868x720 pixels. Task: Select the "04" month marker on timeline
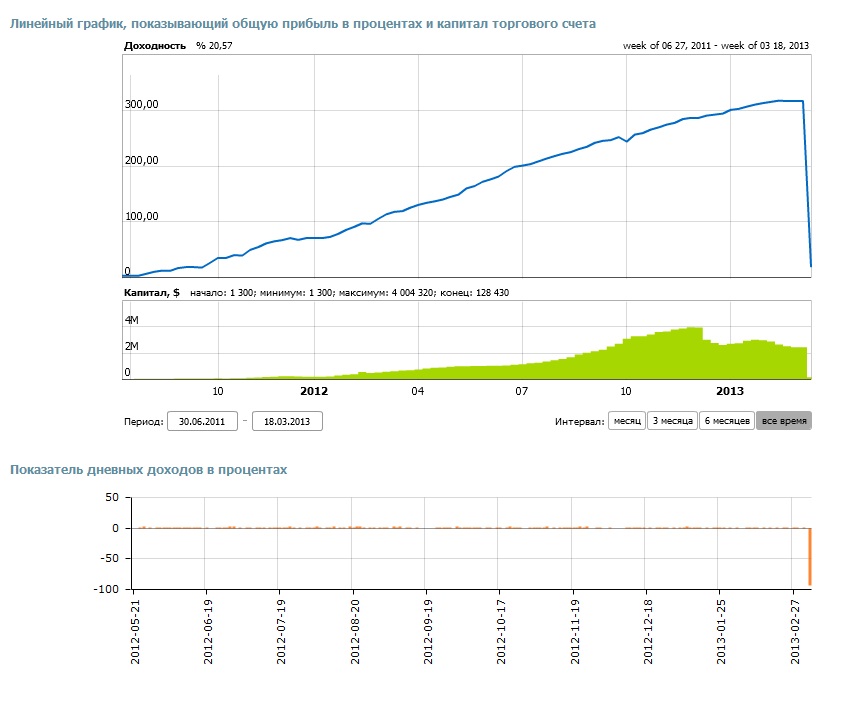tap(418, 391)
